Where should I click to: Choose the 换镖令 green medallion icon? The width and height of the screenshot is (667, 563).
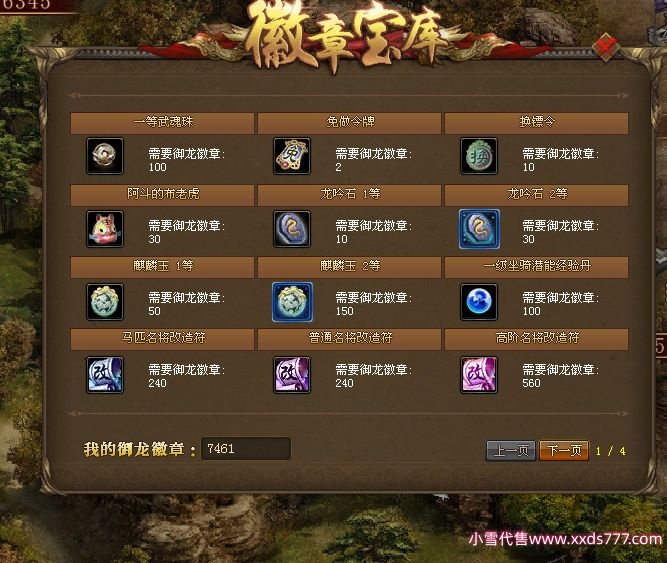(479, 156)
